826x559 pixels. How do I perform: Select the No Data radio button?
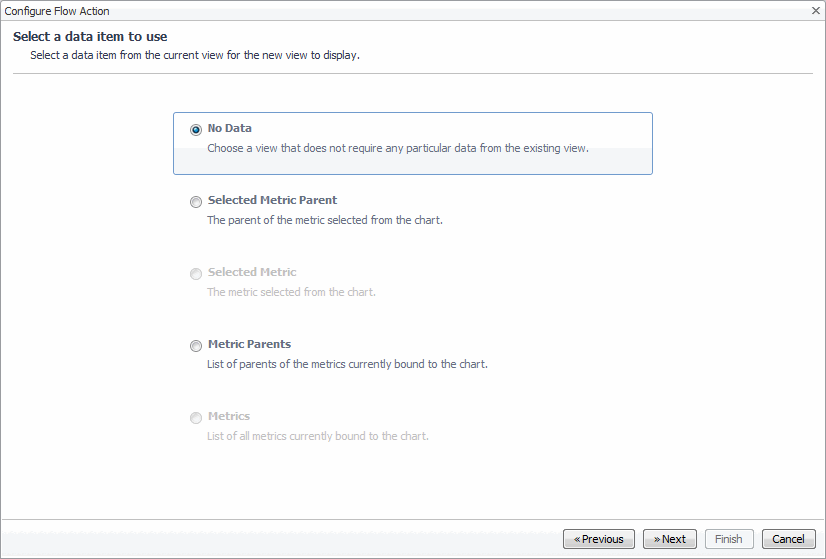196,130
